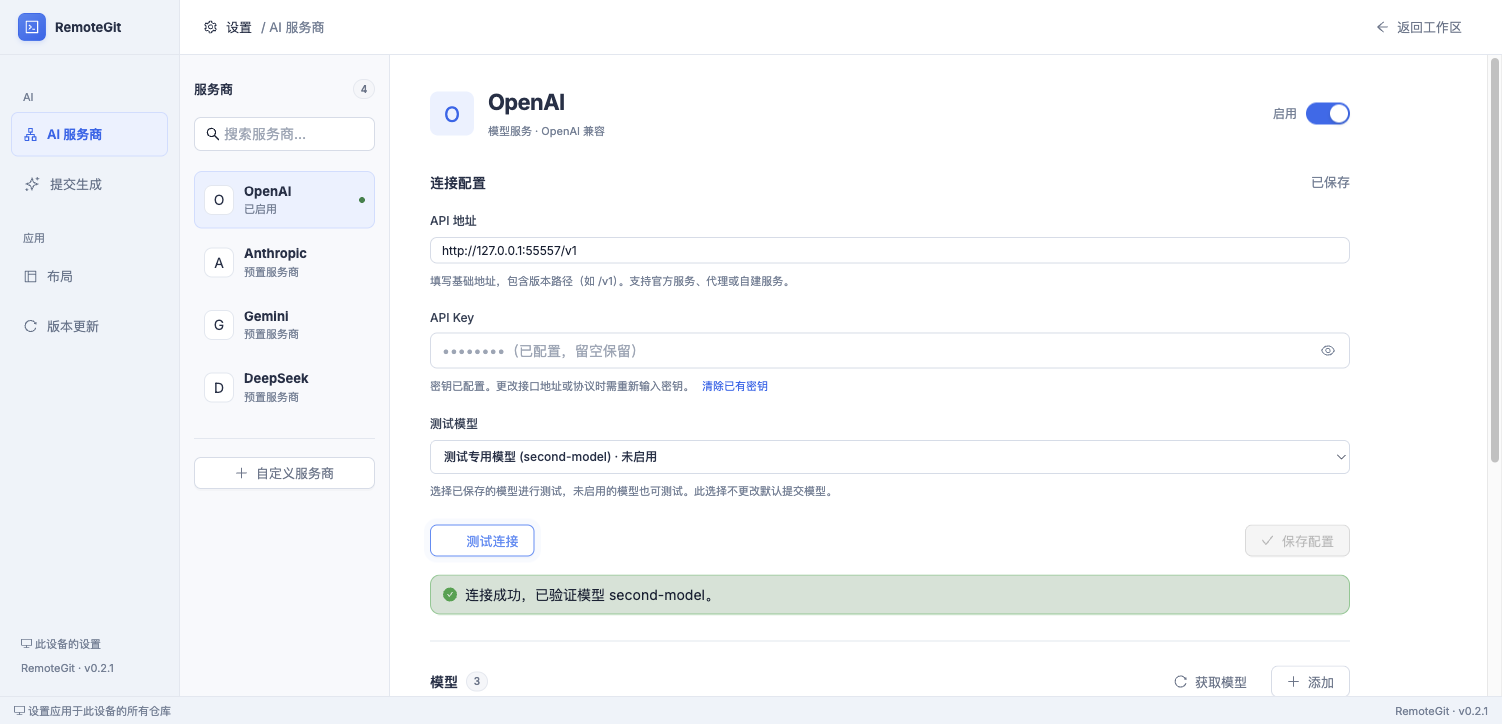This screenshot has width=1502, height=724.
Task: Click the green success check icon
Action: [450, 594]
